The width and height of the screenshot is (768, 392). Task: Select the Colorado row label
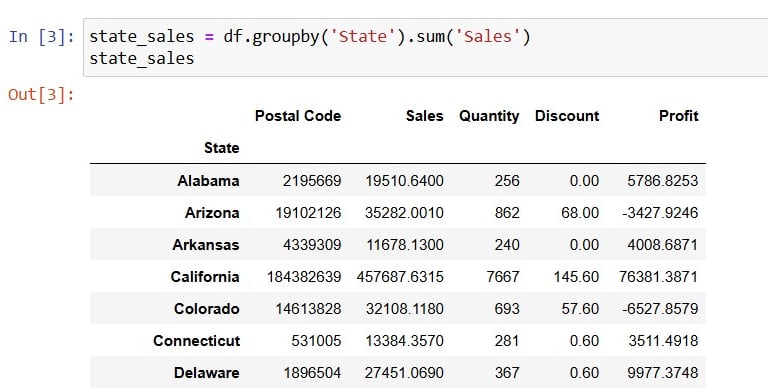(207, 309)
